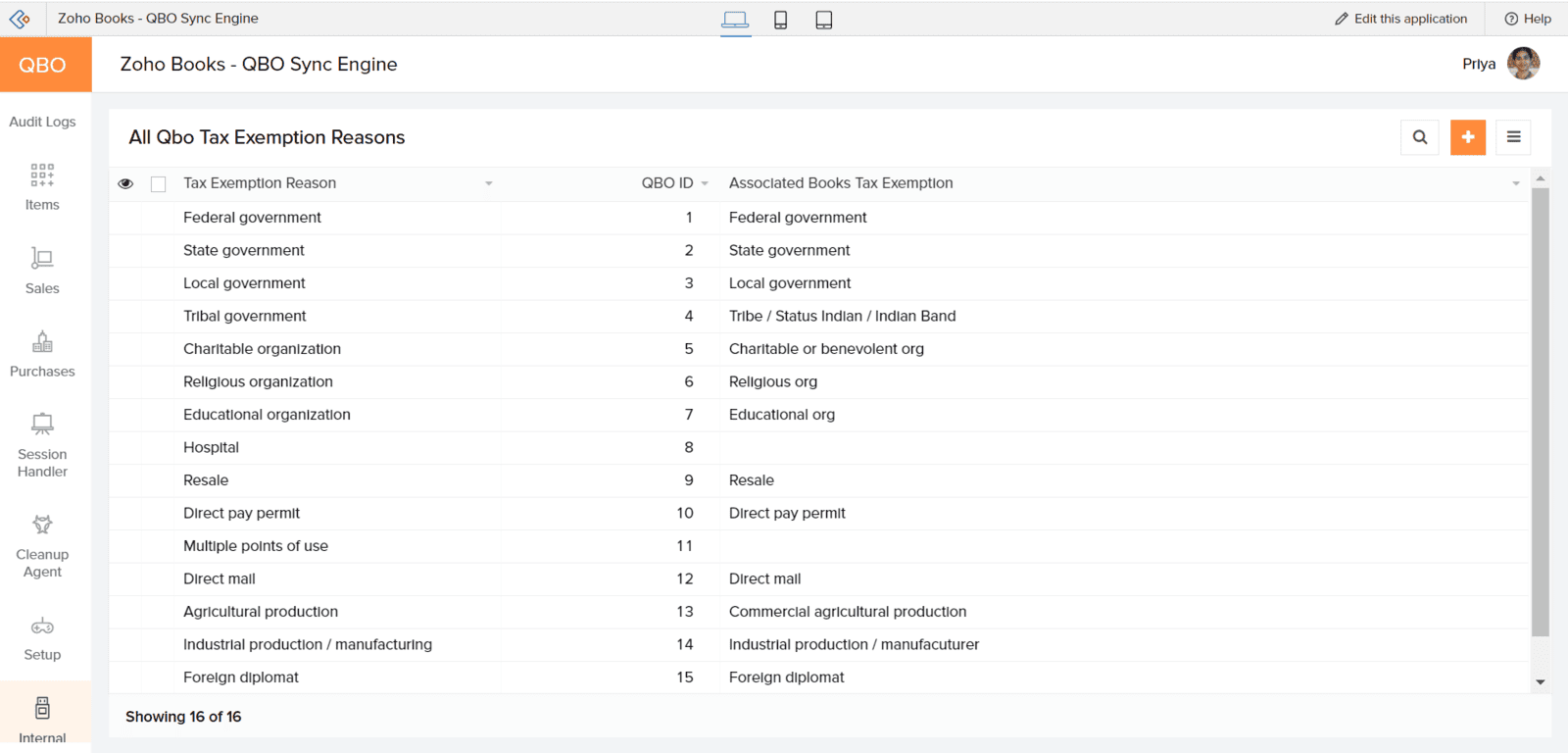Add a new tax exemption reason

click(1467, 137)
